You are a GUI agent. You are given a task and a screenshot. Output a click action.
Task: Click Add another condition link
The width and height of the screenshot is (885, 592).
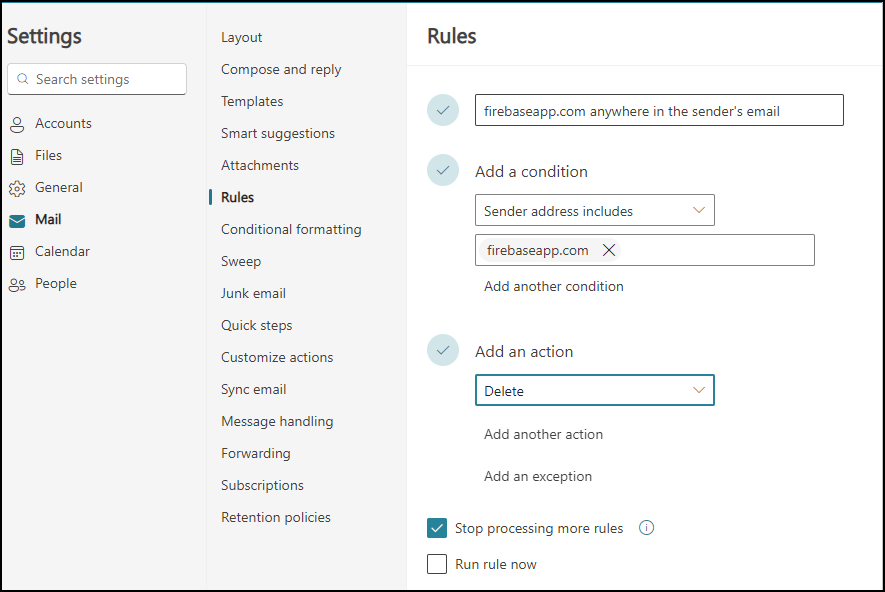pos(554,286)
